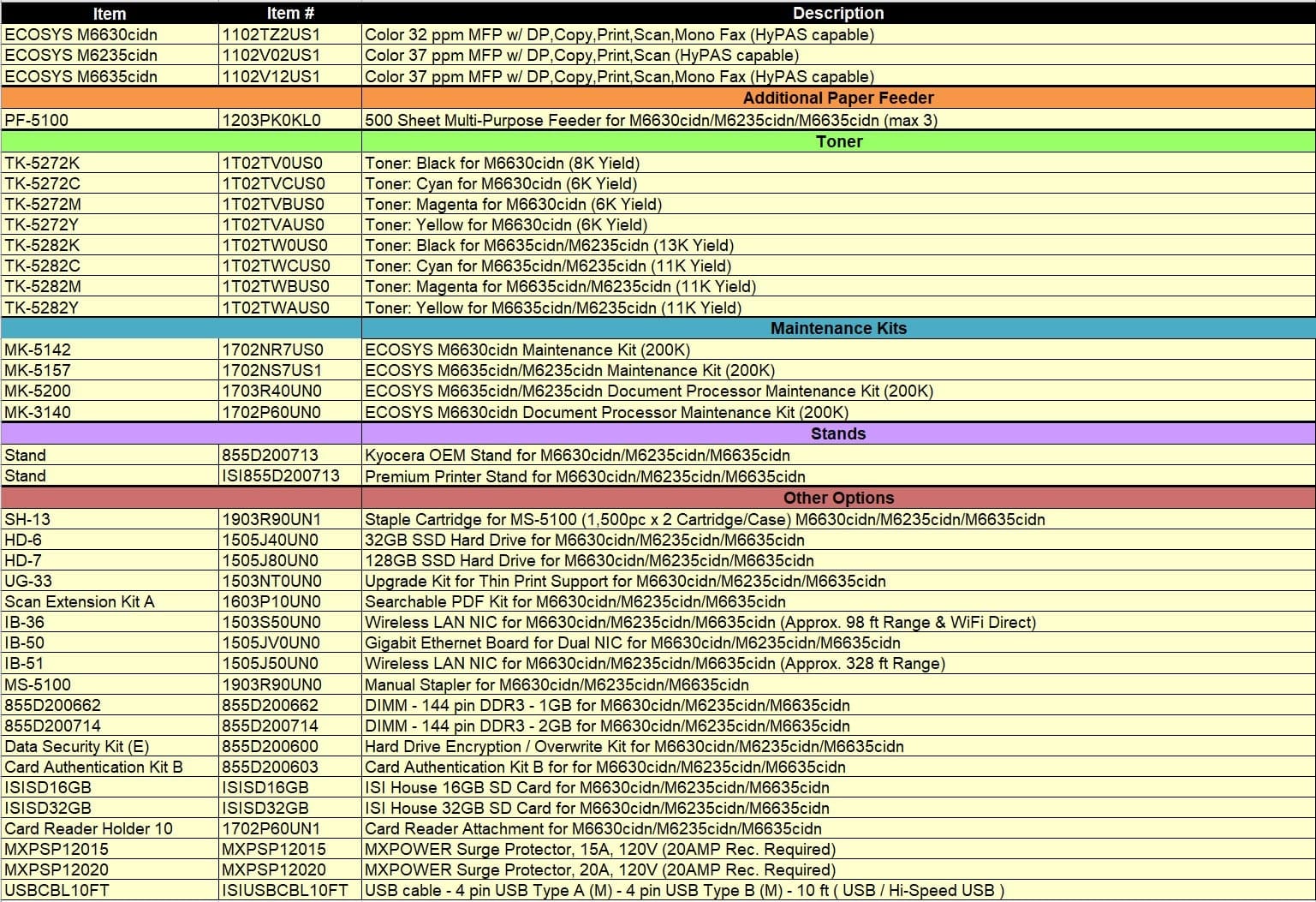Click the PF-5100 item cell

[37, 120]
